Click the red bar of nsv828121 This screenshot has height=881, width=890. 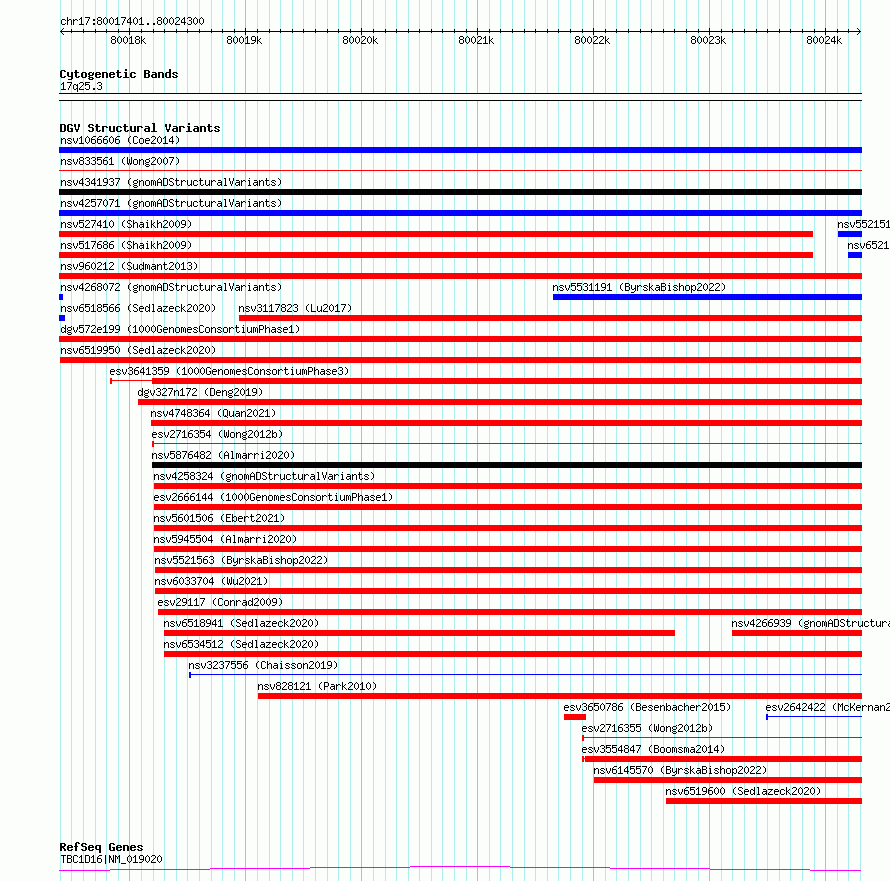tap(560, 696)
